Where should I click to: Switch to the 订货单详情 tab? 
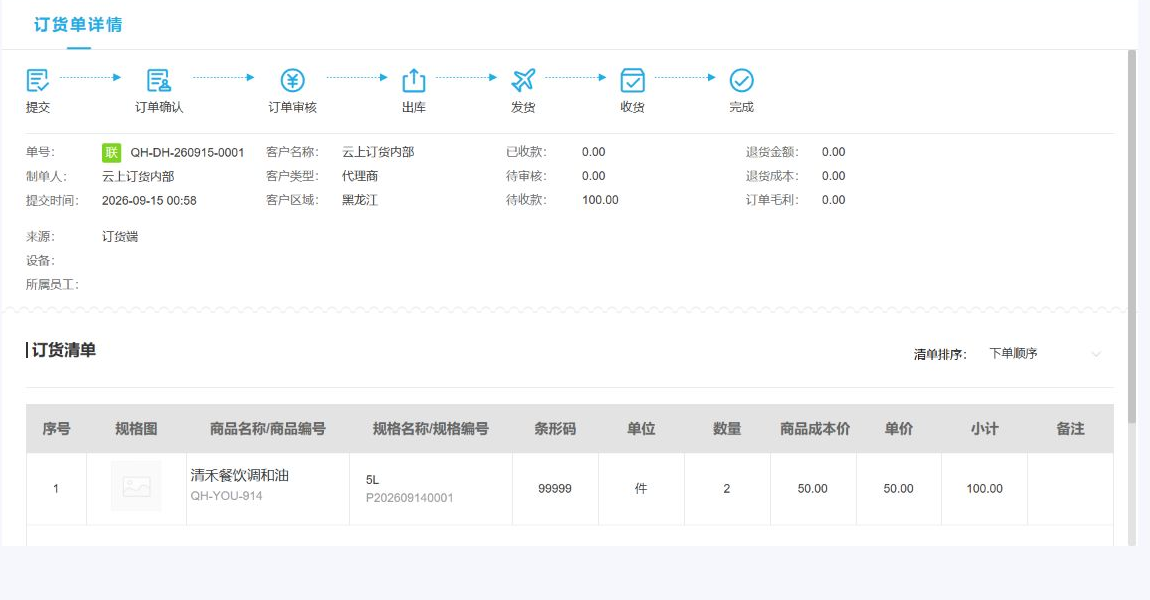coord(78,25)
